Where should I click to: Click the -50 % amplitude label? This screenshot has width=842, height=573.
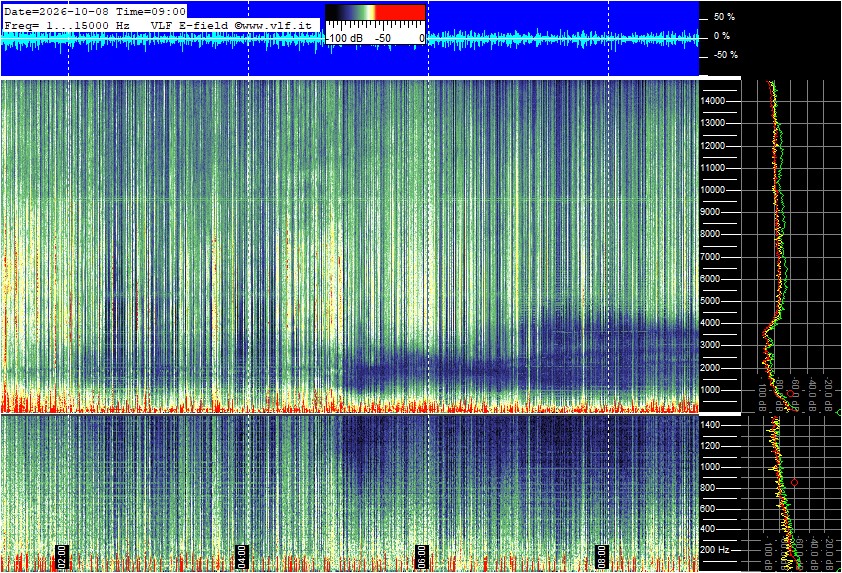coord(725,55)
